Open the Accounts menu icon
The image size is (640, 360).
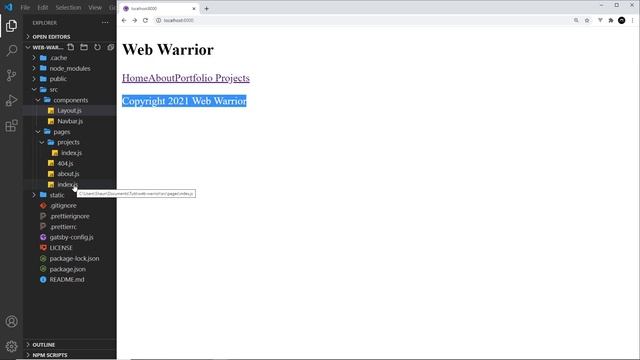coord(11,322)
